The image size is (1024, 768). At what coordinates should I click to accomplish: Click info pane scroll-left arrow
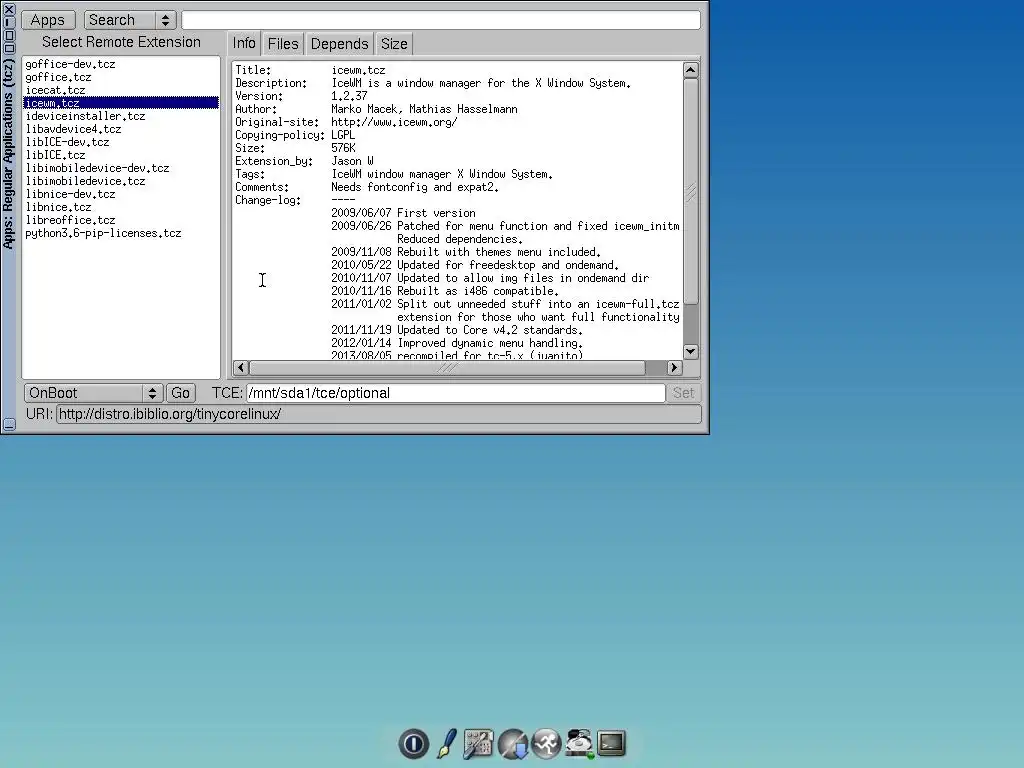241,368
